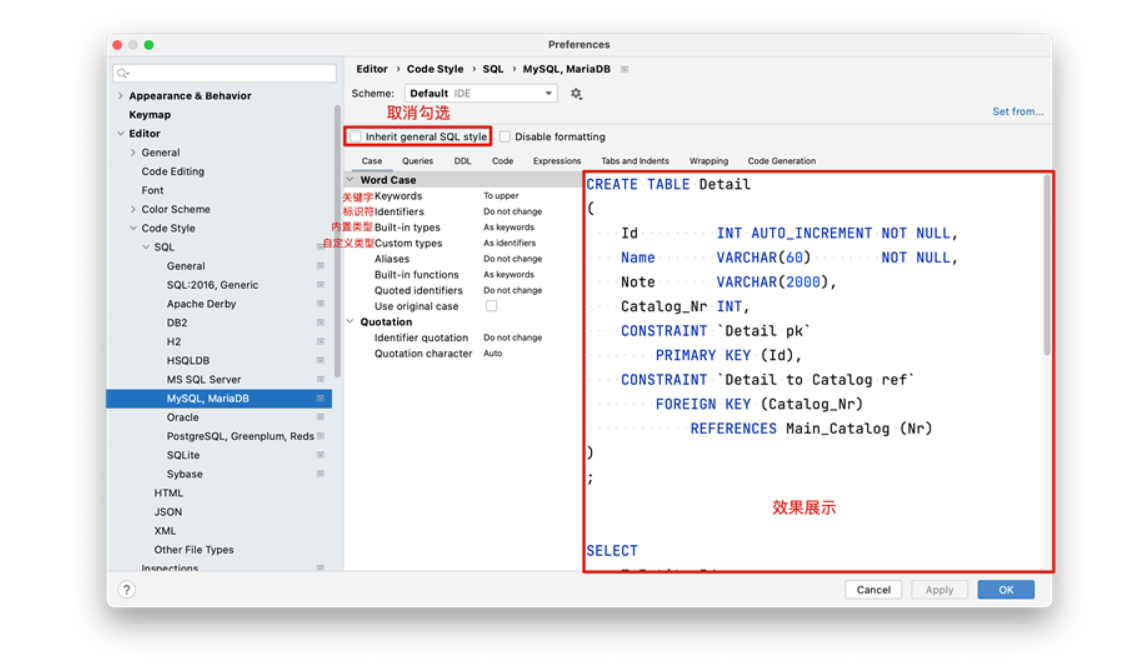The image size is (1145, 664).
Task: Click the help question mark icon
Action: pyautogui.click(x=126, y=589)
